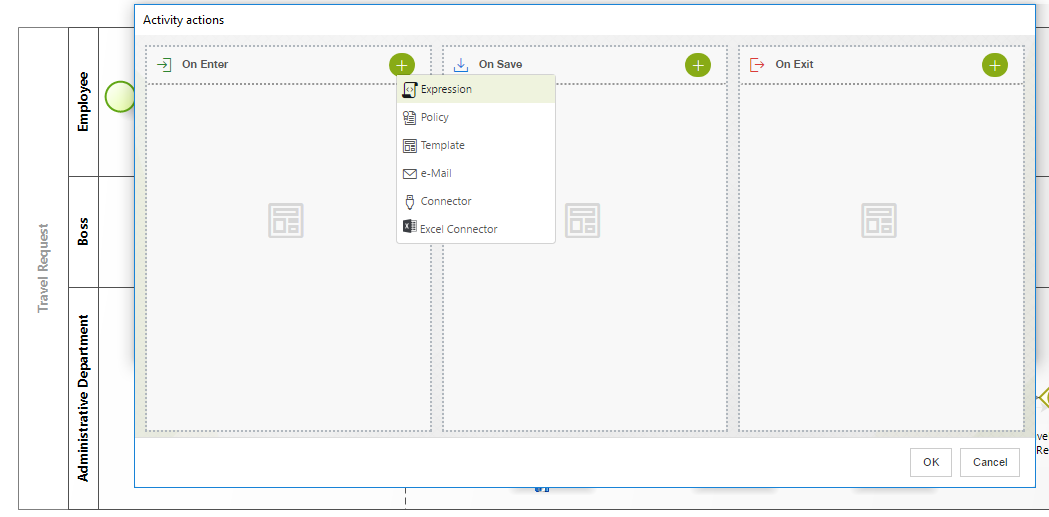
Task: Confirm the dialog with OK
Action: [930, 462]
